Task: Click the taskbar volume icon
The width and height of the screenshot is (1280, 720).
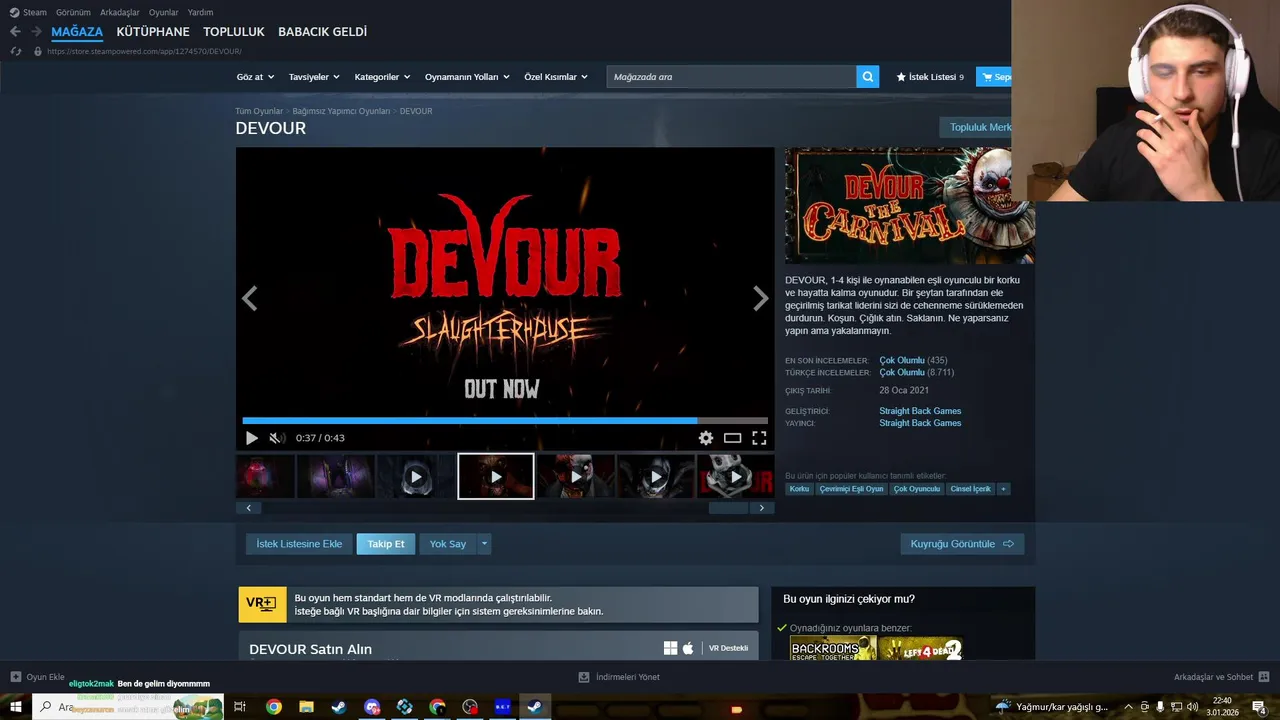Action: point(1192,707)
